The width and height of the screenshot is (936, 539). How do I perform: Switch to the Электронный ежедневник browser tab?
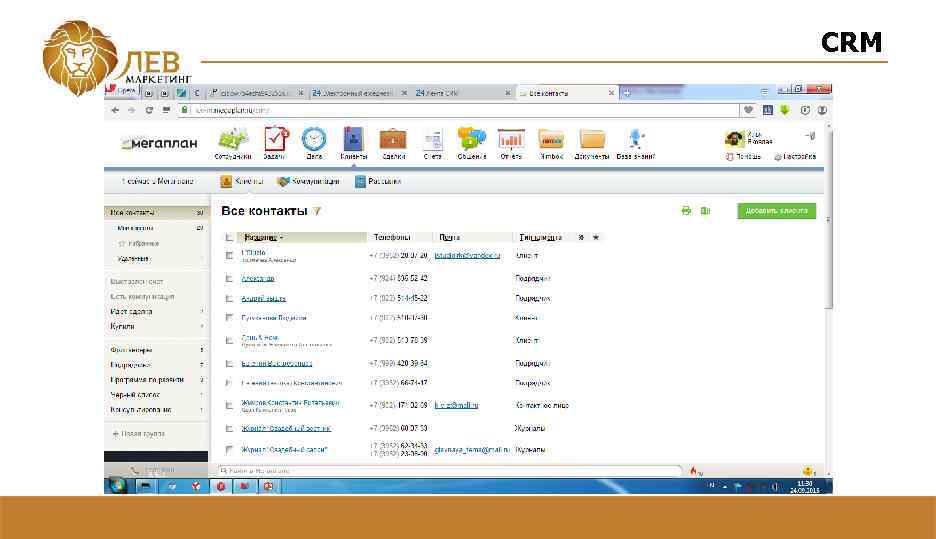pos(359,93)
